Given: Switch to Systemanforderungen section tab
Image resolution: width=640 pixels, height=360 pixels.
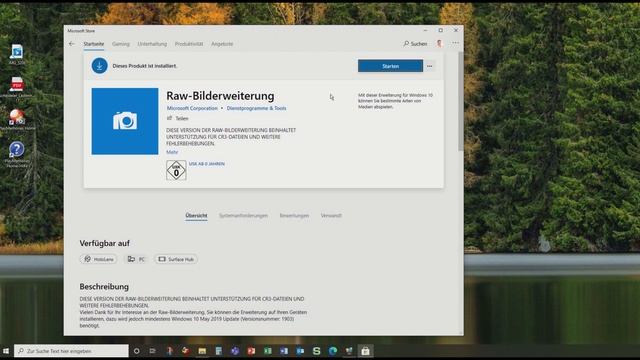Looking at the screenshot, I should (x=243, y=216).
